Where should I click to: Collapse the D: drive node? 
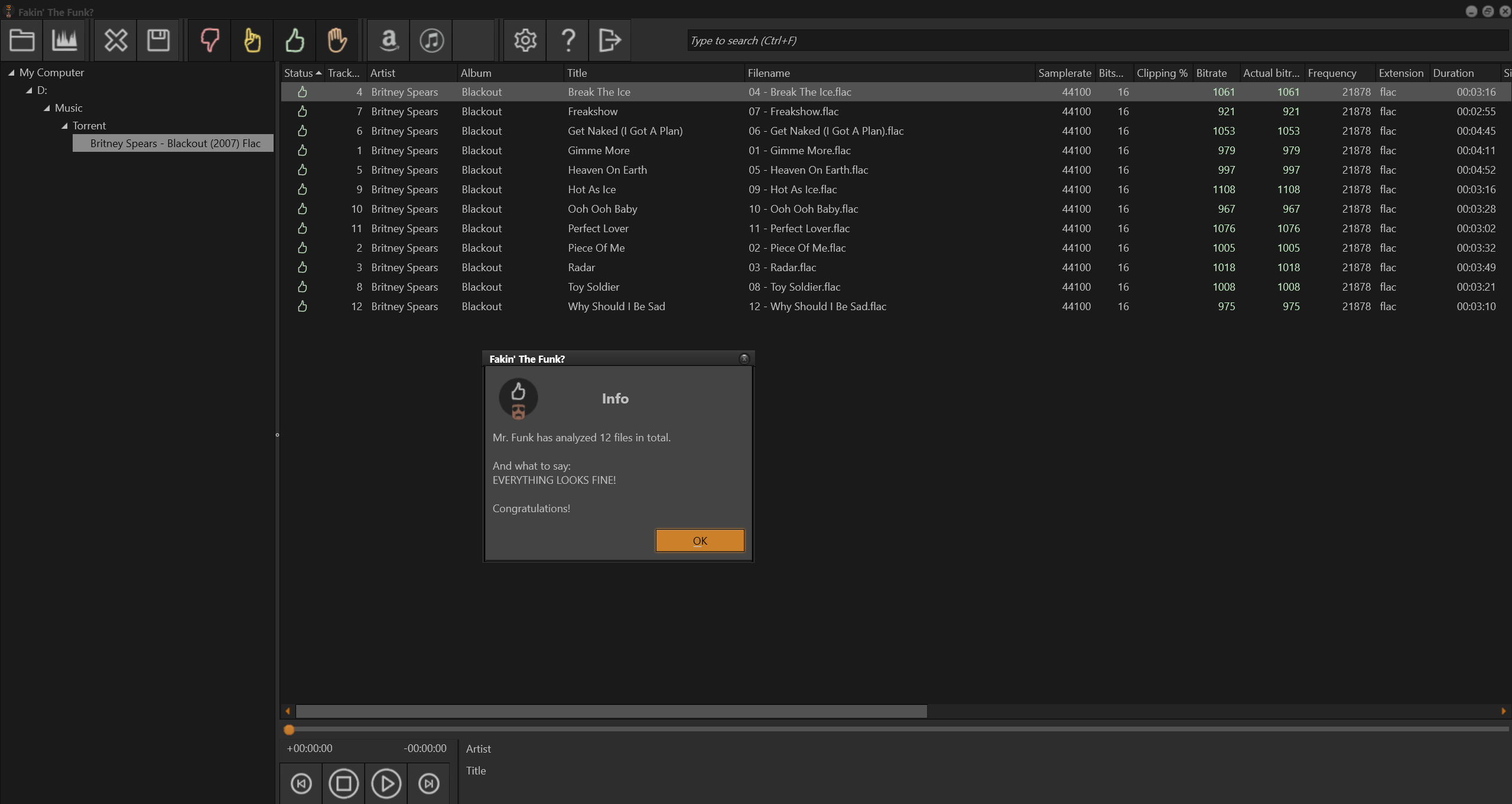29,90
